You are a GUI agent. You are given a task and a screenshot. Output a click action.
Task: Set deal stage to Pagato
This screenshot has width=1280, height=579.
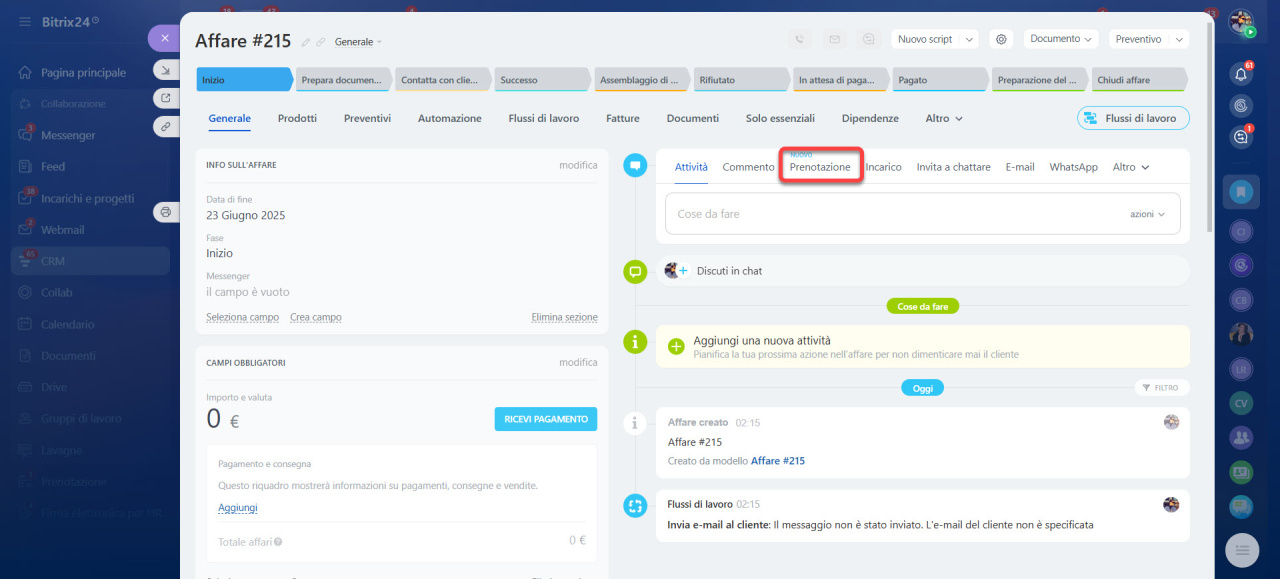[x=936, y=80]
